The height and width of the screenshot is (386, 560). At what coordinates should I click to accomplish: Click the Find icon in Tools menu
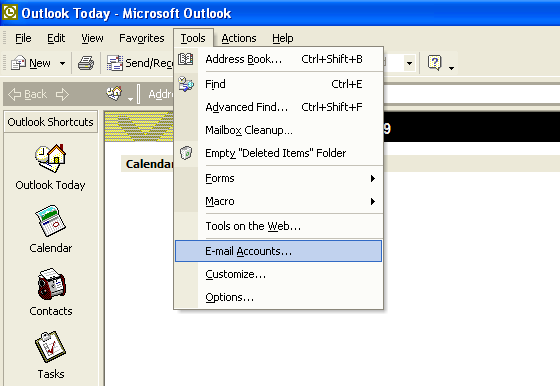tap(186, 84)
